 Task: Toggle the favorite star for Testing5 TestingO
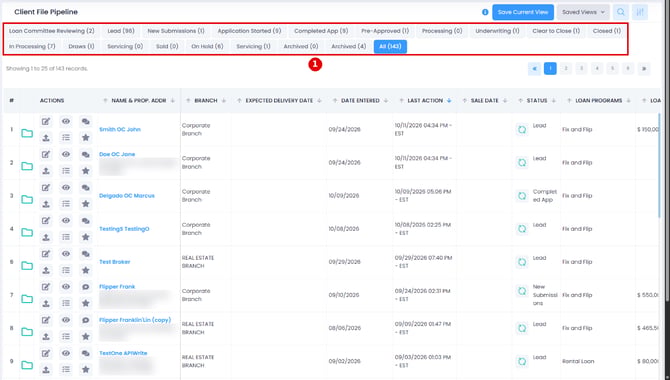[85, 237]
